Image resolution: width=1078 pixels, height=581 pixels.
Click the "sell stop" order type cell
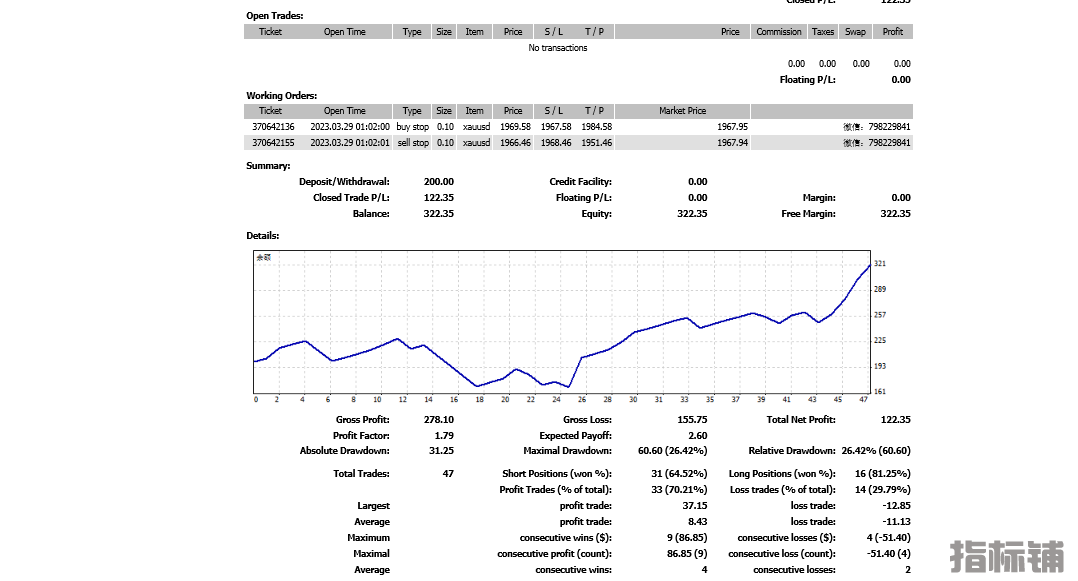pos(413,142)
